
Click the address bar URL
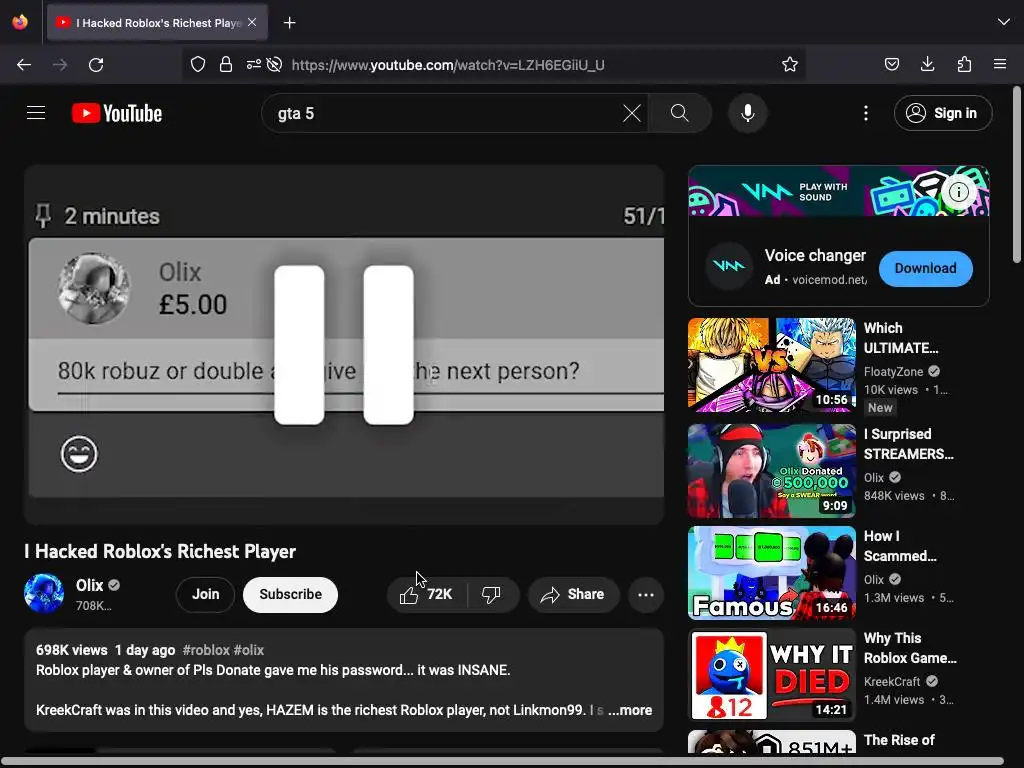click(448, 65)
